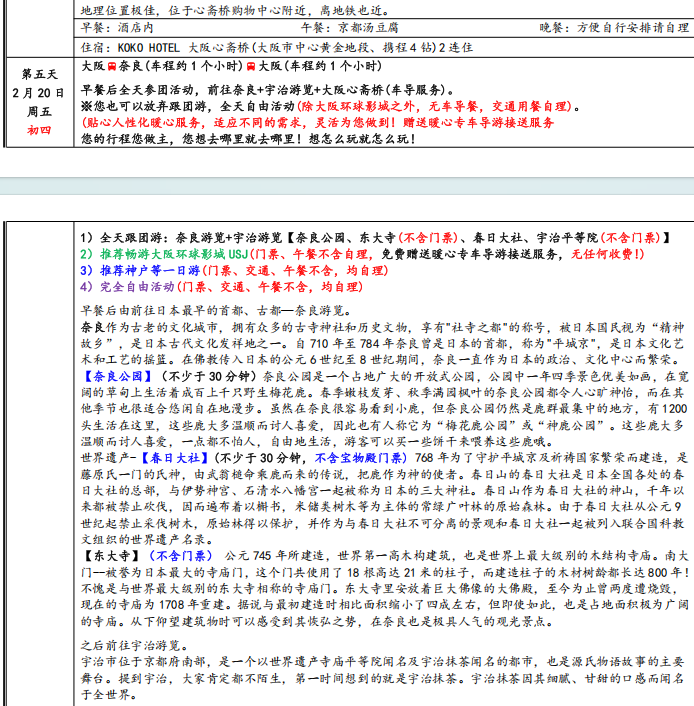This screenshot has height=706, width=694.
Task: Click the red 初四 lunar date label
Action: [x=39, y=128]
